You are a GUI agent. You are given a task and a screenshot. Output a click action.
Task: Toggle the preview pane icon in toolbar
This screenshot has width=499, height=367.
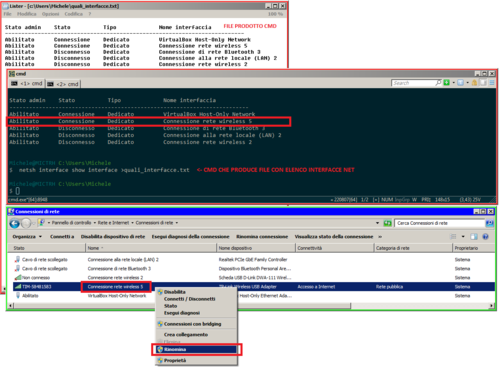[x=474, y=237]
